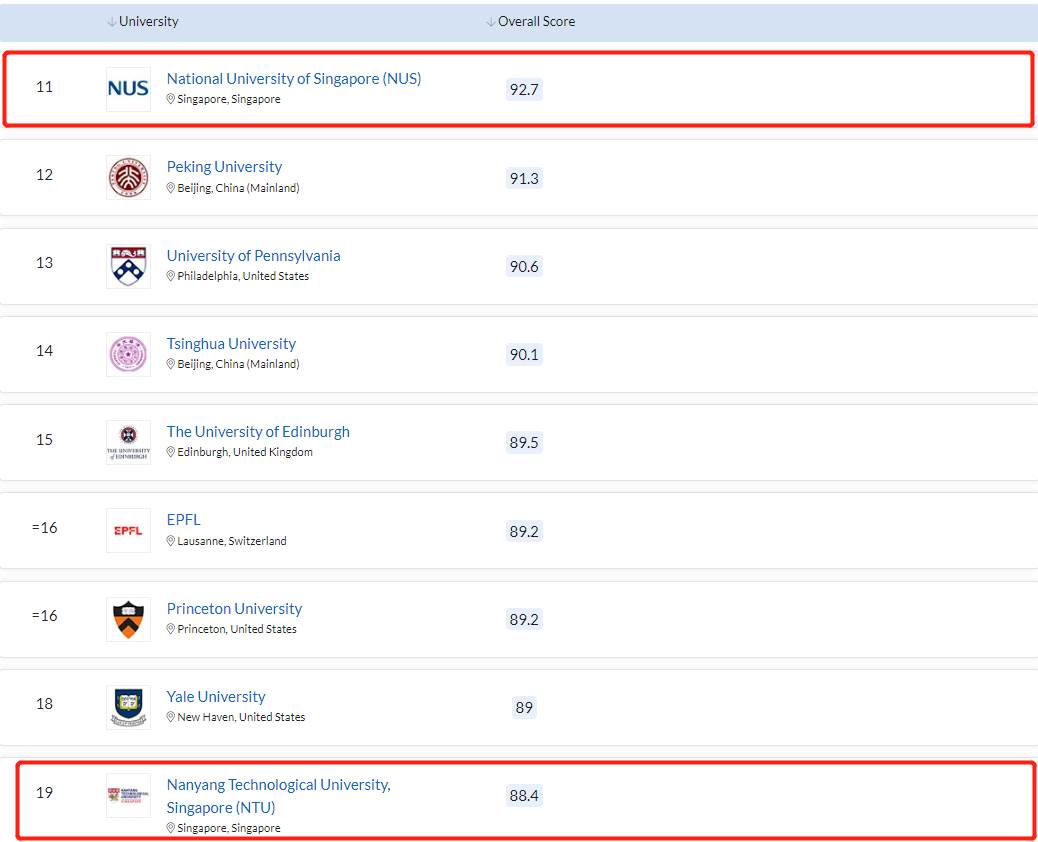Click the NUS logo thumbnail

(128, 89)
